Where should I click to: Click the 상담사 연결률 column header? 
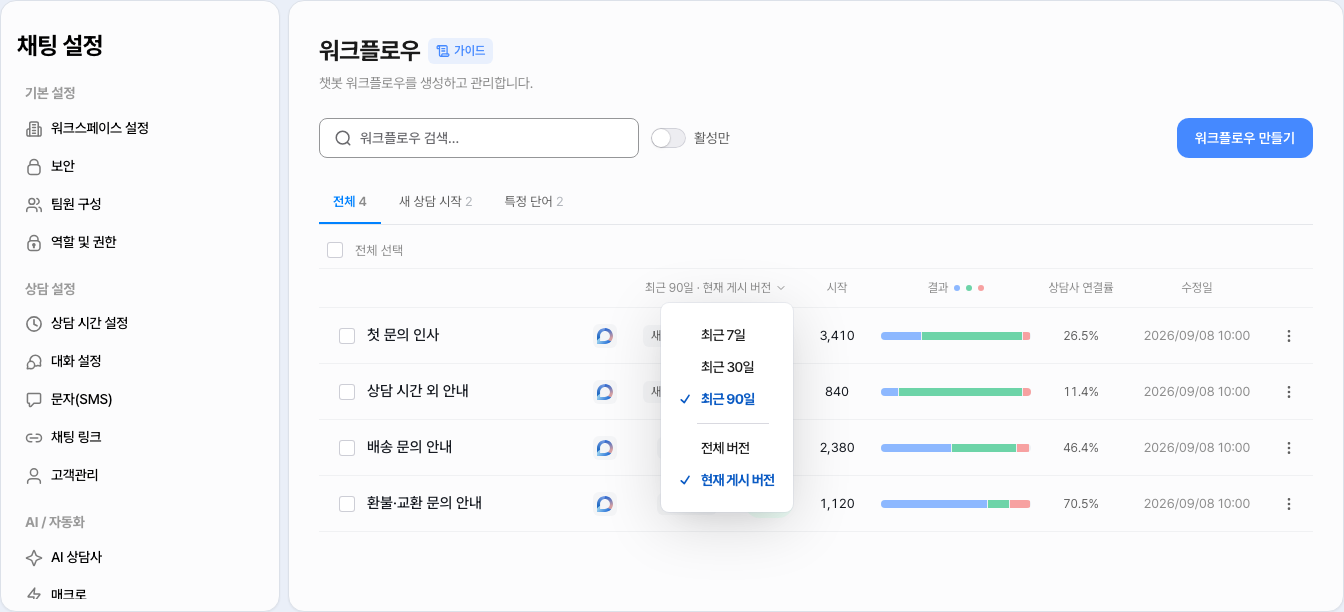point(1081,288)
